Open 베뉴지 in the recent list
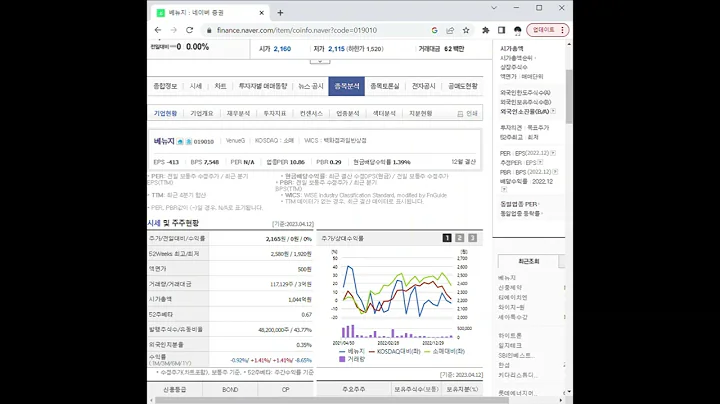The image size is (720, 404). click(507, 278)
